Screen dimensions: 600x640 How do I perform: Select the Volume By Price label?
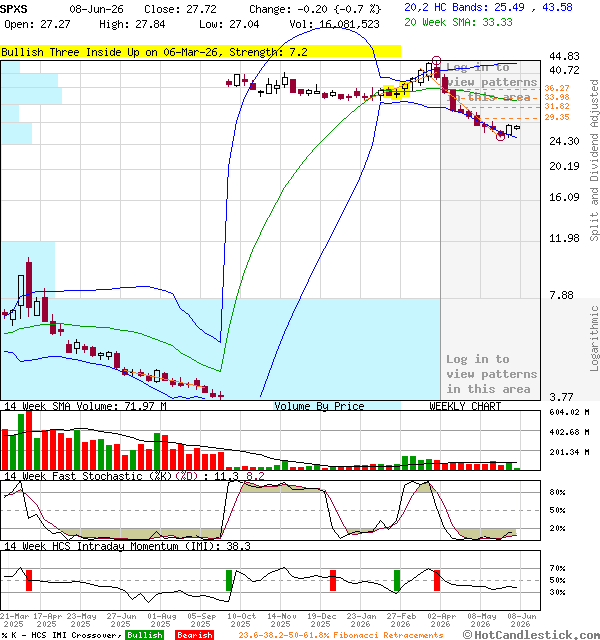(319, 406)
